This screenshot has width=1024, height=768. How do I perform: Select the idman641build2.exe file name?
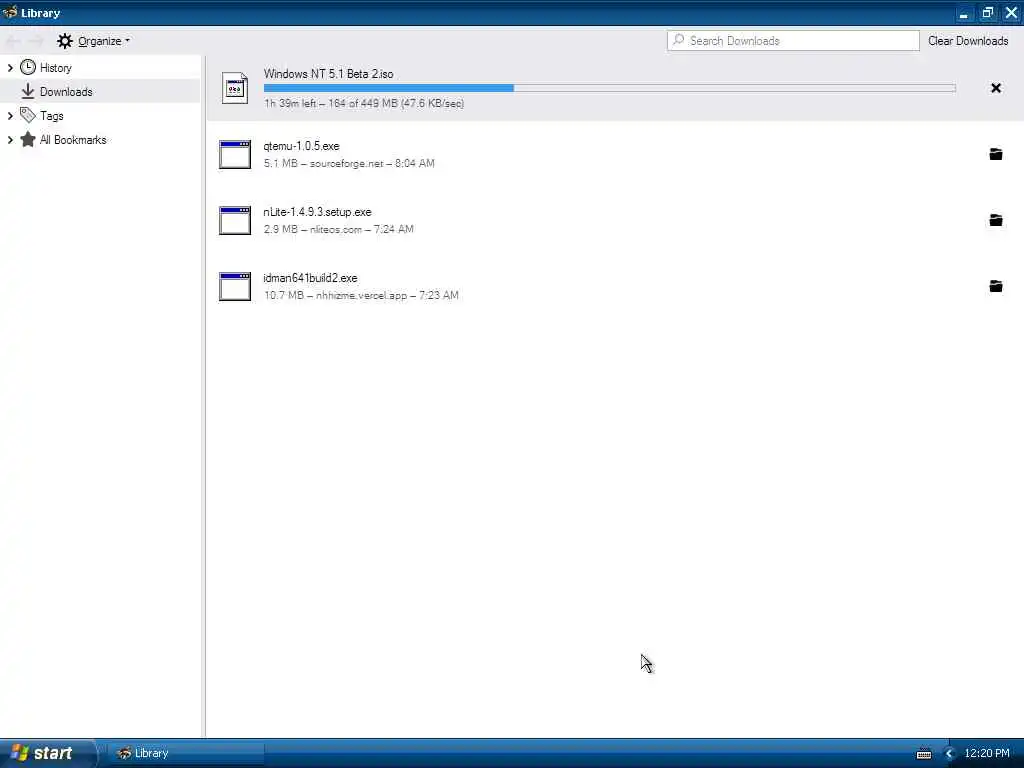coord(310,278)
